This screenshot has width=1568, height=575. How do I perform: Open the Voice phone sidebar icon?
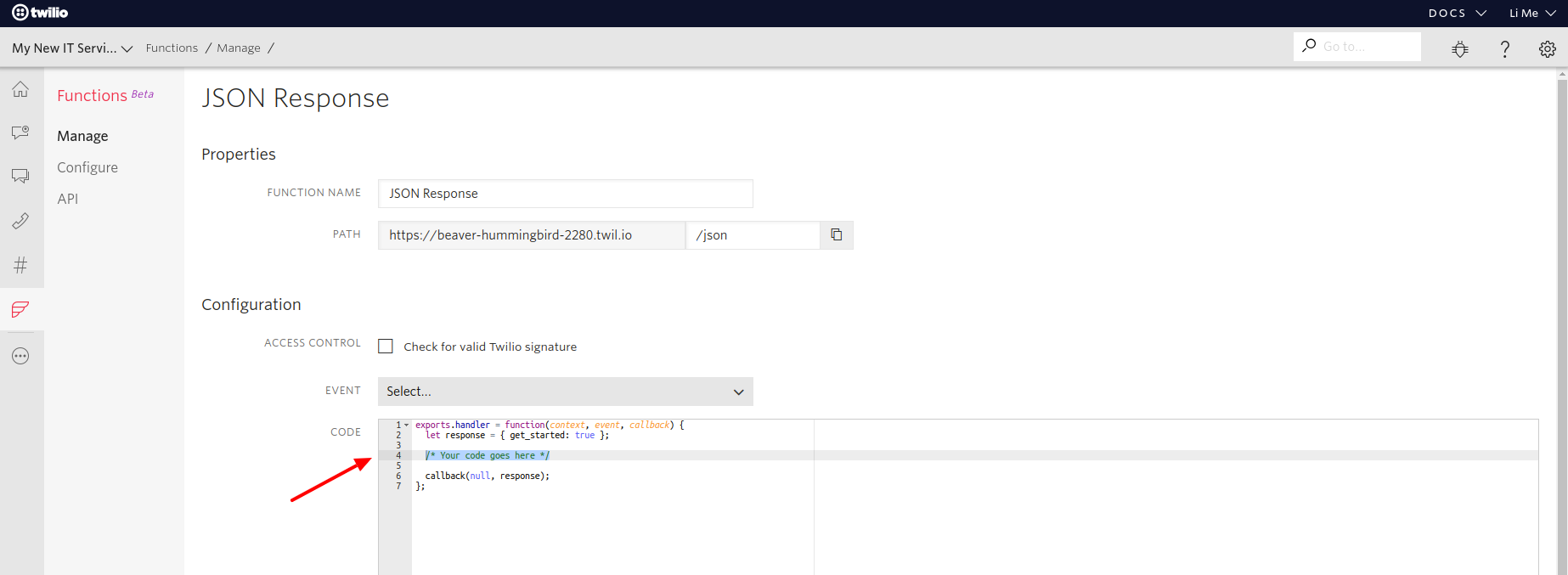pos(20,221)
